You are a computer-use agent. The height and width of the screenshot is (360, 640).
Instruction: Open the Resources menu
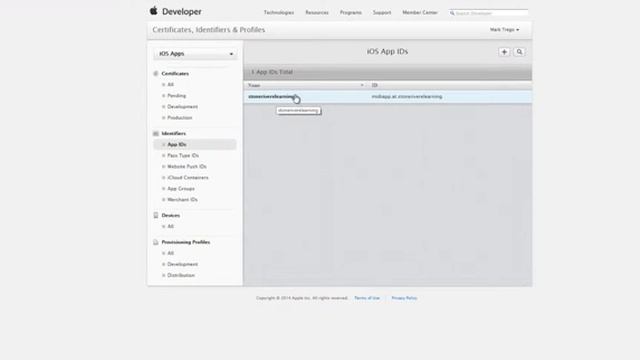tap(317, 13)
